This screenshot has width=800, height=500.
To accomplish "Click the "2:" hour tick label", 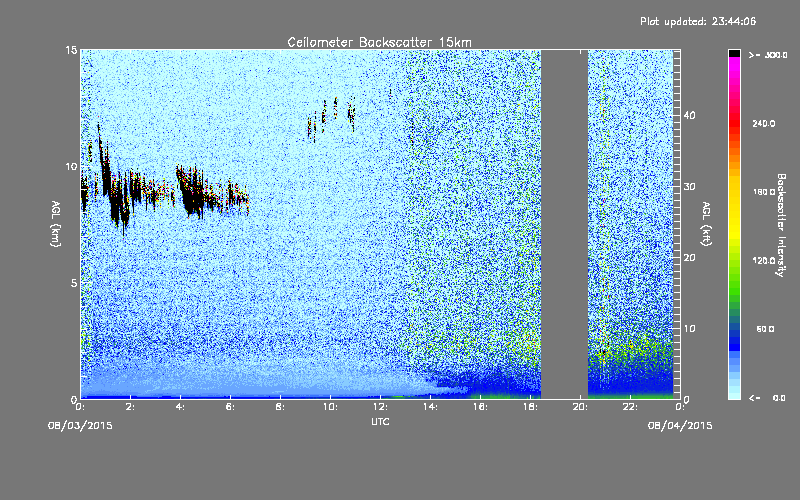I will (x=131, y=407).
